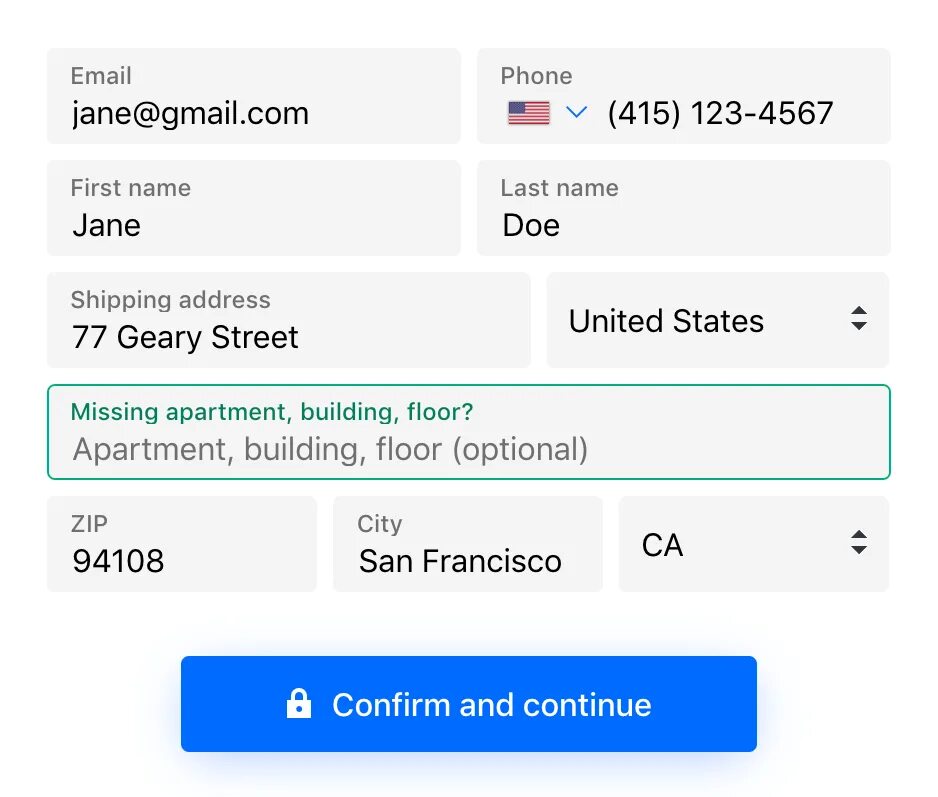The image size is (938, 797).
Task: Click the Shipping address label text
Action: [x=170, y=300]
